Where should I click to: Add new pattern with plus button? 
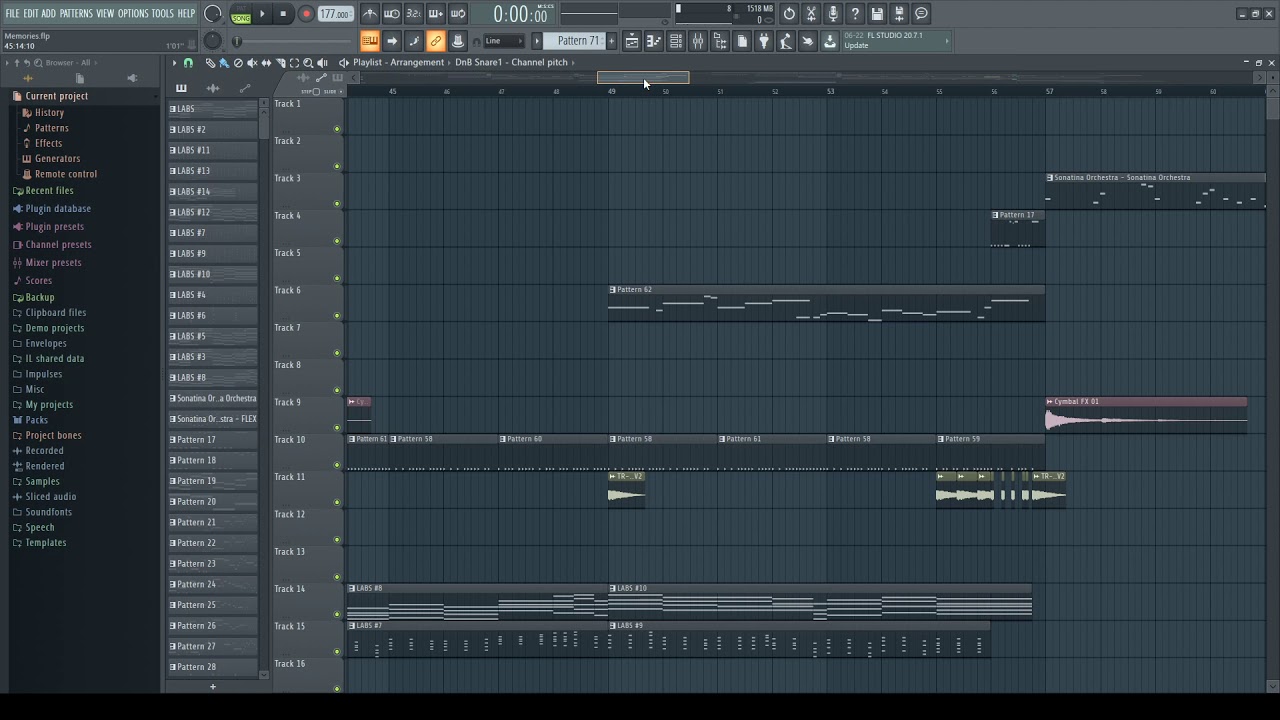click(x=612, y=41)
